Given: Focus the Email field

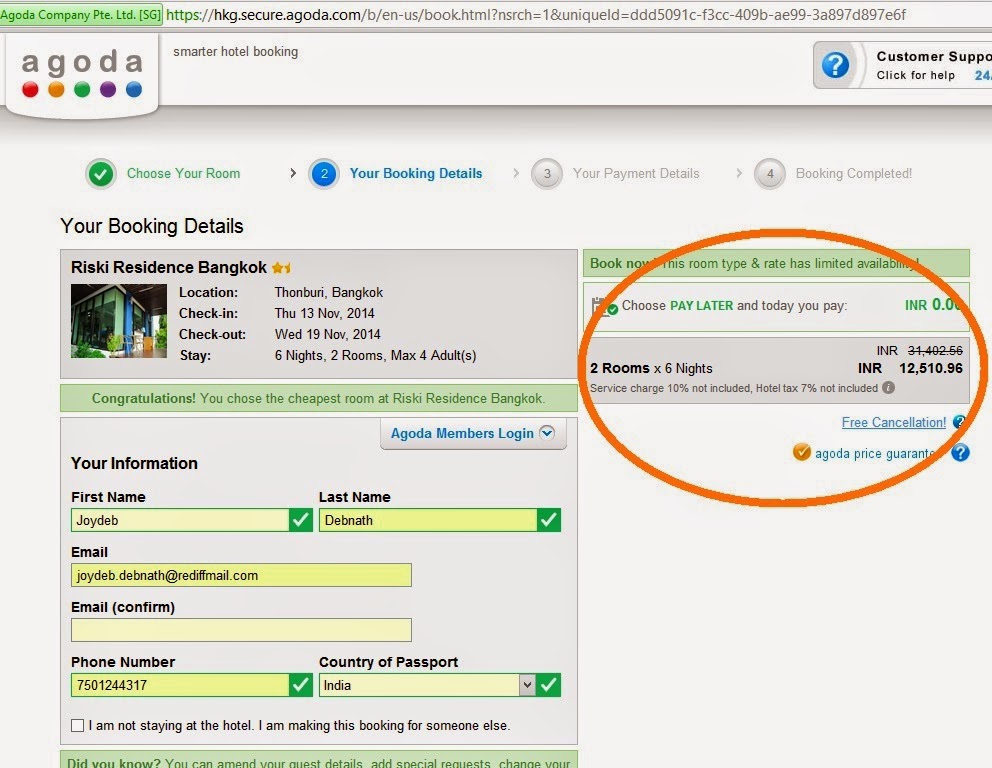Looking at the screenshot, I should coord(241,575).
